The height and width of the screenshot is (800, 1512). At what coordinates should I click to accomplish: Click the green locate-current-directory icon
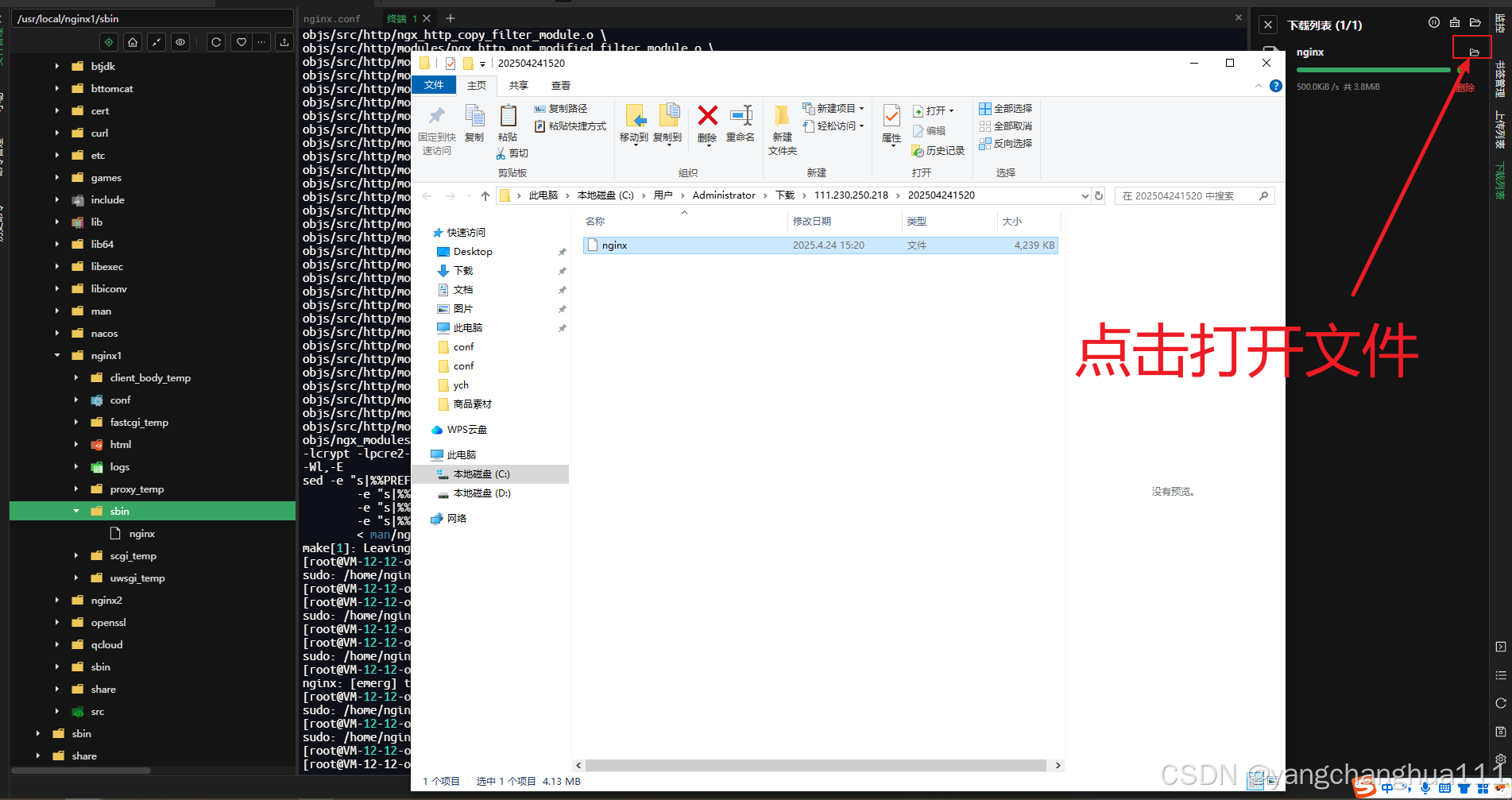[x=109, y=42]
